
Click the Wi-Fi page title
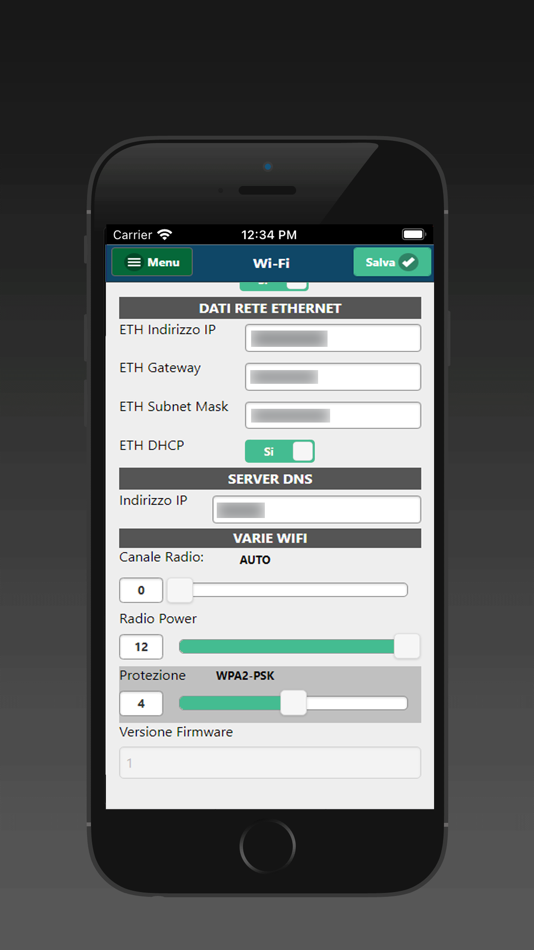coord(271,263)
